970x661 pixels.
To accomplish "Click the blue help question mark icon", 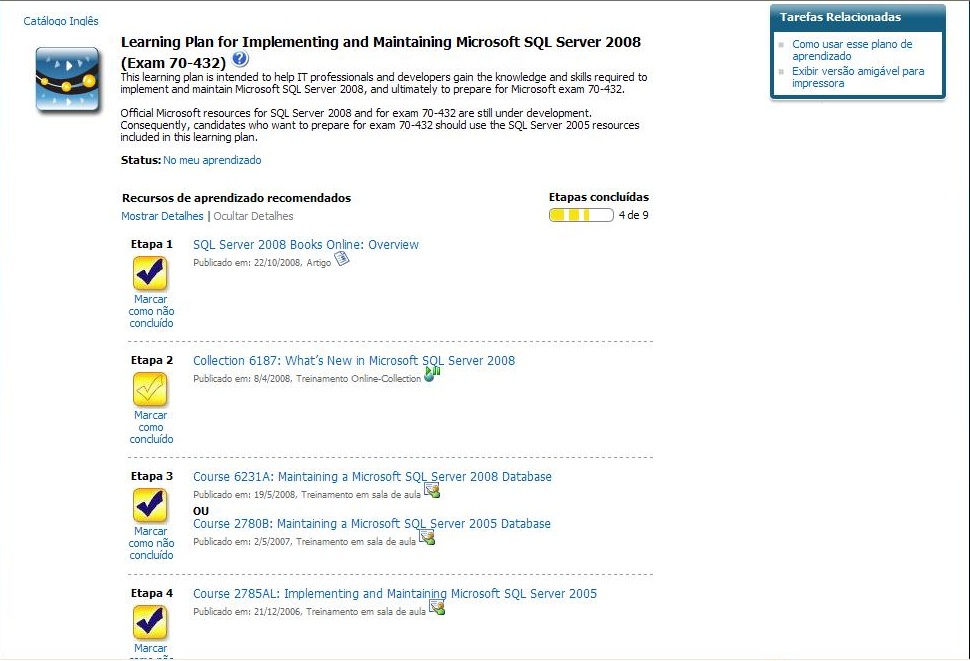I will tap(240, 60).
